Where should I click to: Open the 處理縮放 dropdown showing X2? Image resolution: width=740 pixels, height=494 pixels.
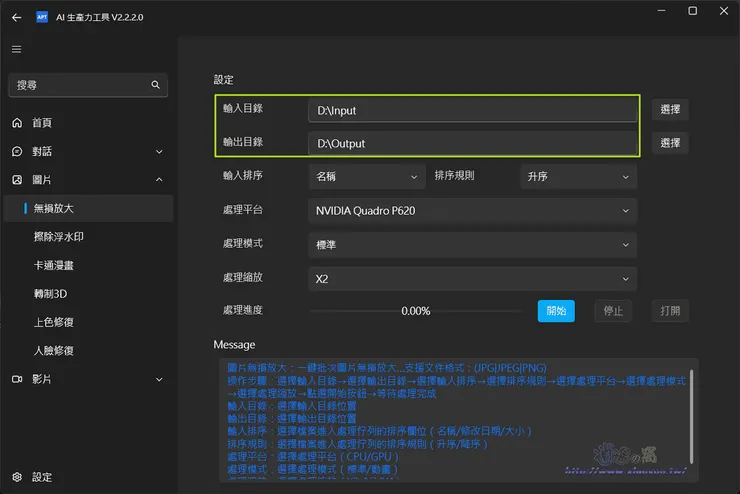[472, 279]
